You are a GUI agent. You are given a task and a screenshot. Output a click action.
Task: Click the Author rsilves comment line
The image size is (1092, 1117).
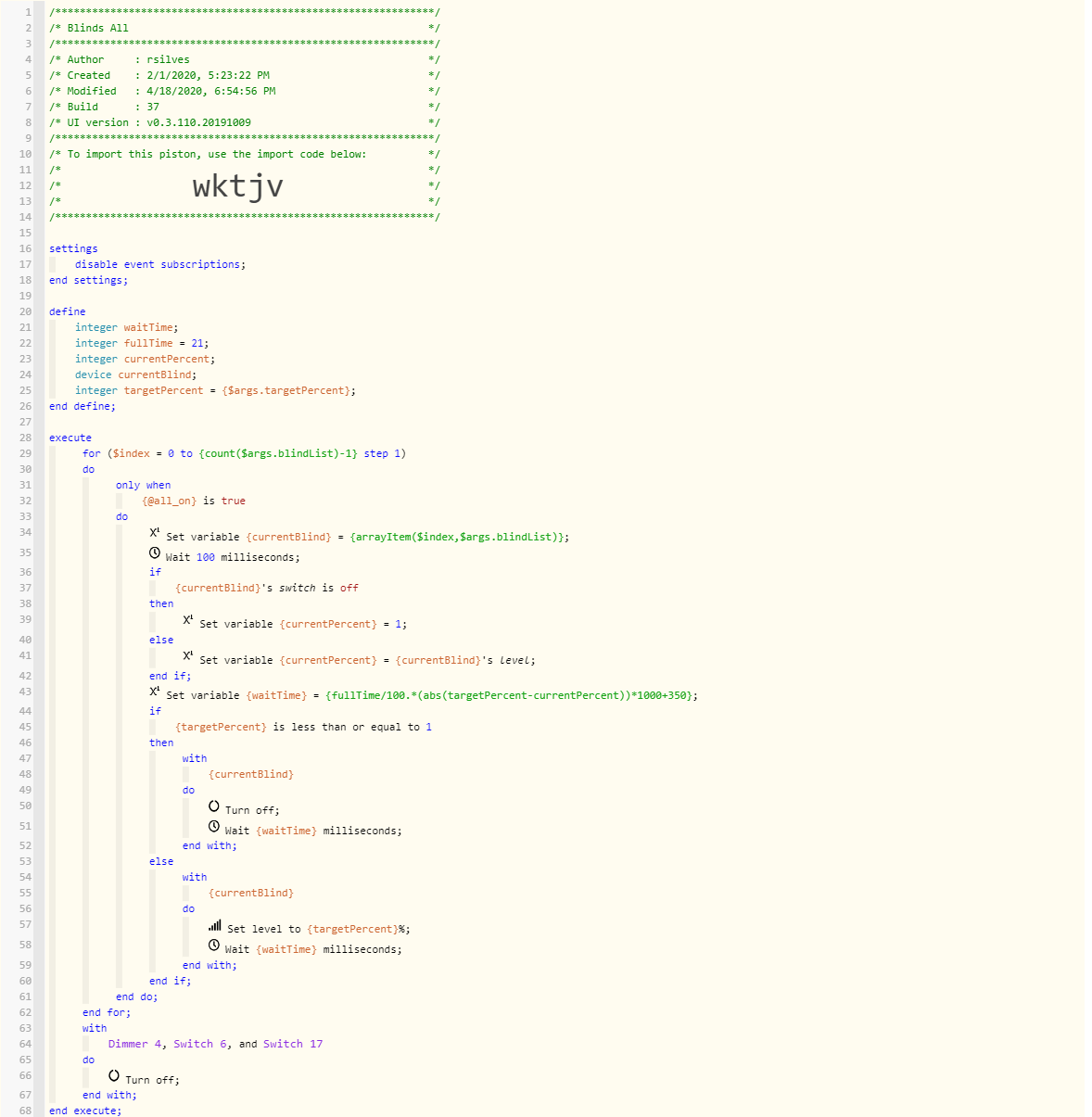click(245, 59)
